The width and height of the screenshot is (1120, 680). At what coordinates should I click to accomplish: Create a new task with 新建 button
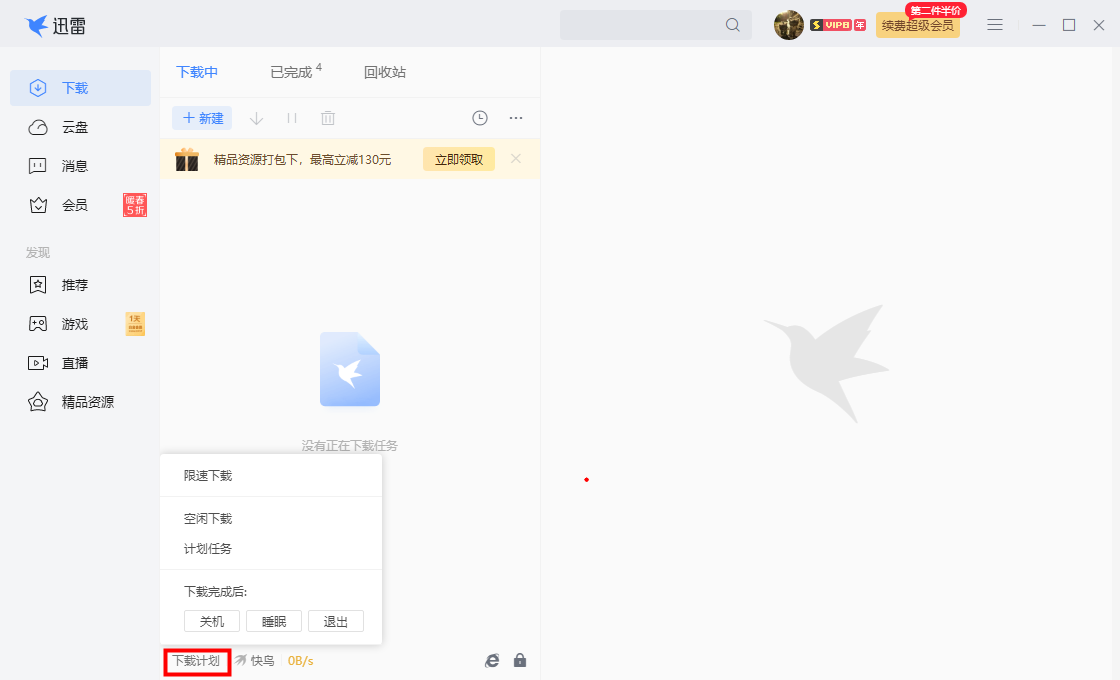201,117
